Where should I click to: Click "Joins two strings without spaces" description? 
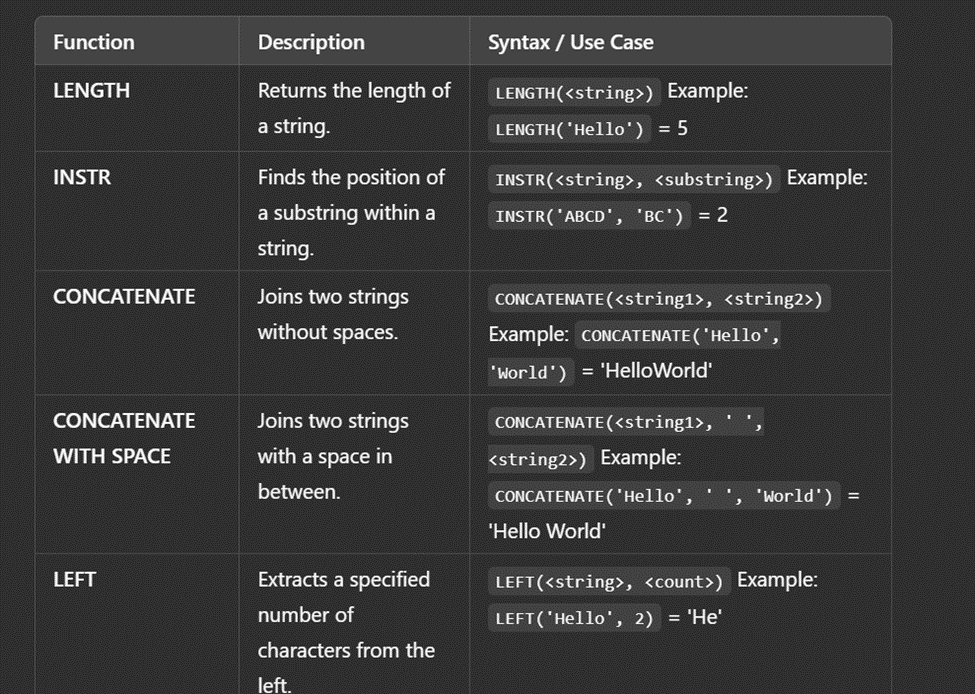click(x=333, y=314)
